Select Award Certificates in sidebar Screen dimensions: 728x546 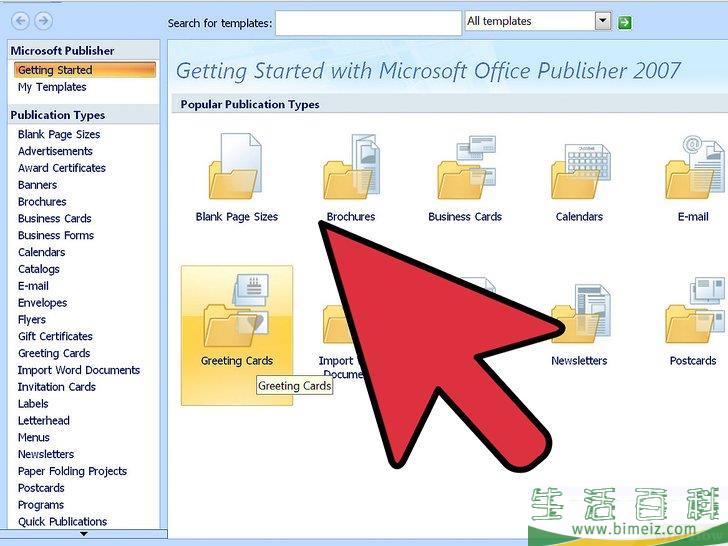tap(62, 168)
